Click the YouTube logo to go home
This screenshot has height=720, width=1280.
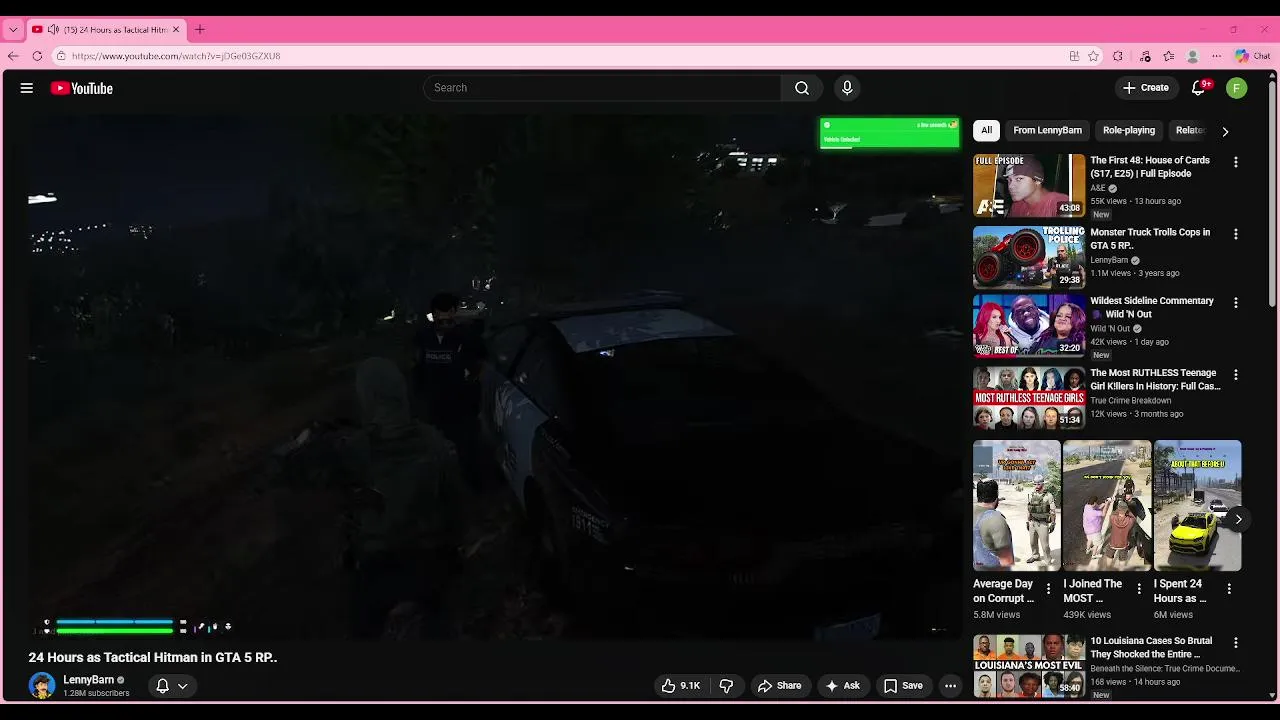pyautogui.click(x=82, y=88)
